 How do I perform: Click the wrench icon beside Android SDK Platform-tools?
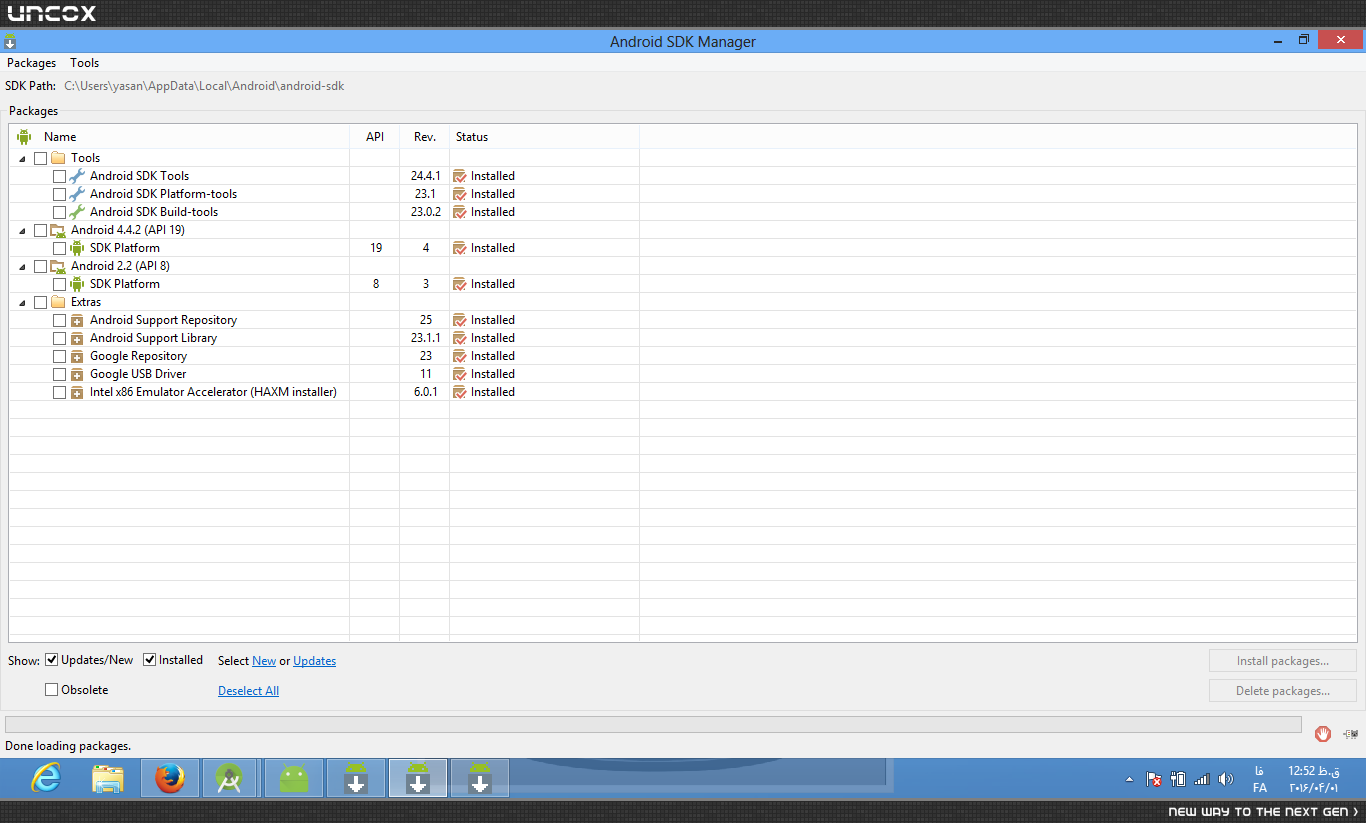[x=77, y=194]
